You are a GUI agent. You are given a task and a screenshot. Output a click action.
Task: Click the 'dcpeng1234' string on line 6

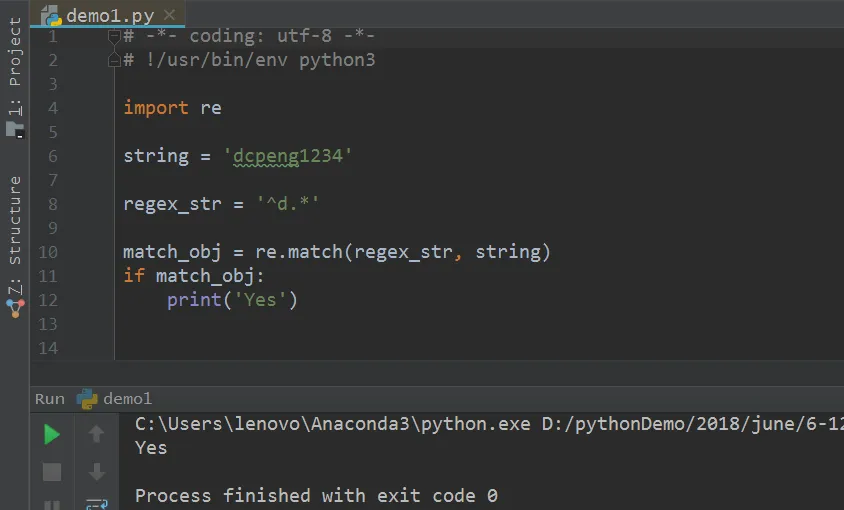288,156
